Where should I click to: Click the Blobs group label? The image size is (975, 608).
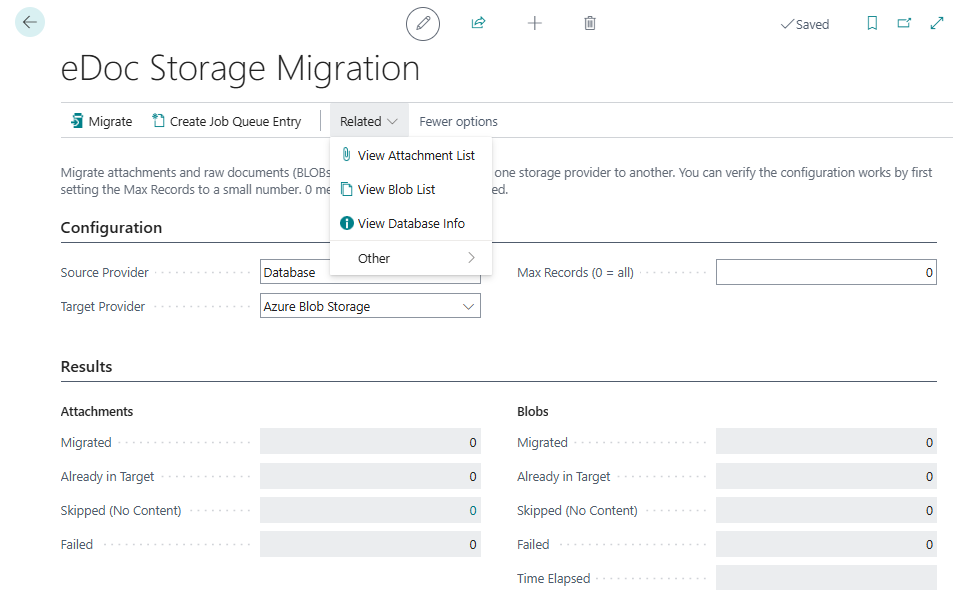click(x=533, y=412)
